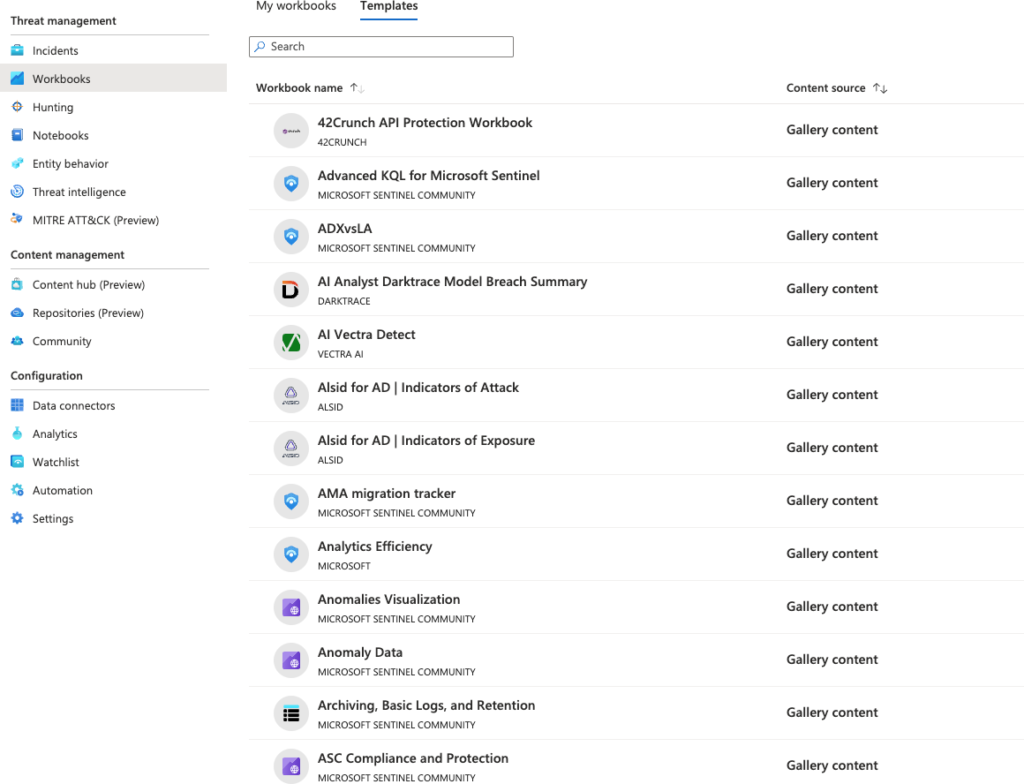Image resolution: width=1024 pixels, height=784 pixels.
Task: Click the Notebooks icon in sidebar
Action: [x=18, y=135]
